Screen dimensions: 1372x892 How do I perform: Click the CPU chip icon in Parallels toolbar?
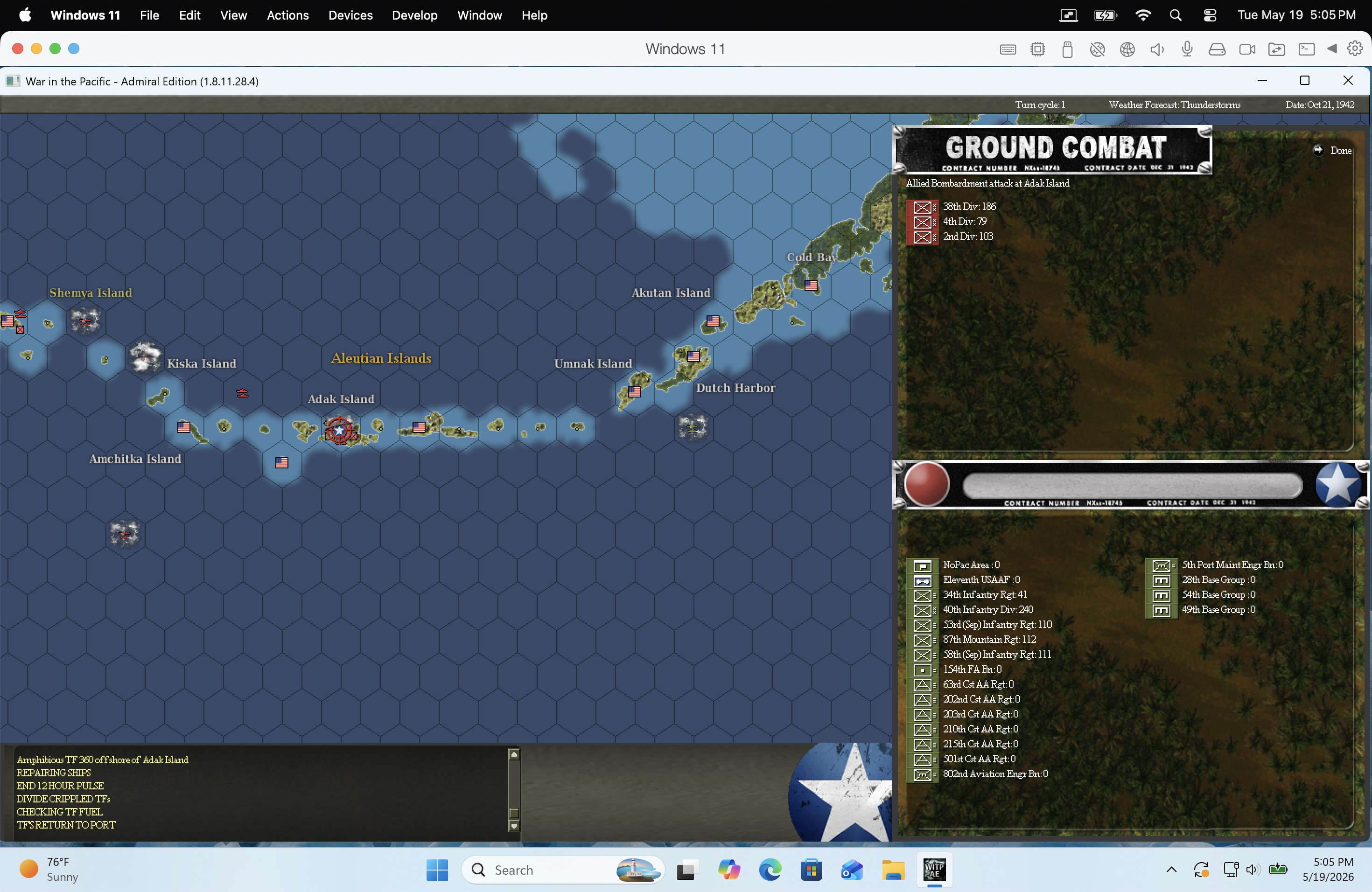coord(1038,49)
